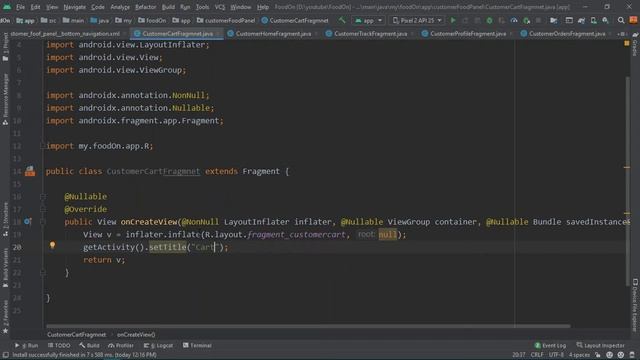Click onCreateView() in the editor breadcrumb
640x360 pixels.
136,335
